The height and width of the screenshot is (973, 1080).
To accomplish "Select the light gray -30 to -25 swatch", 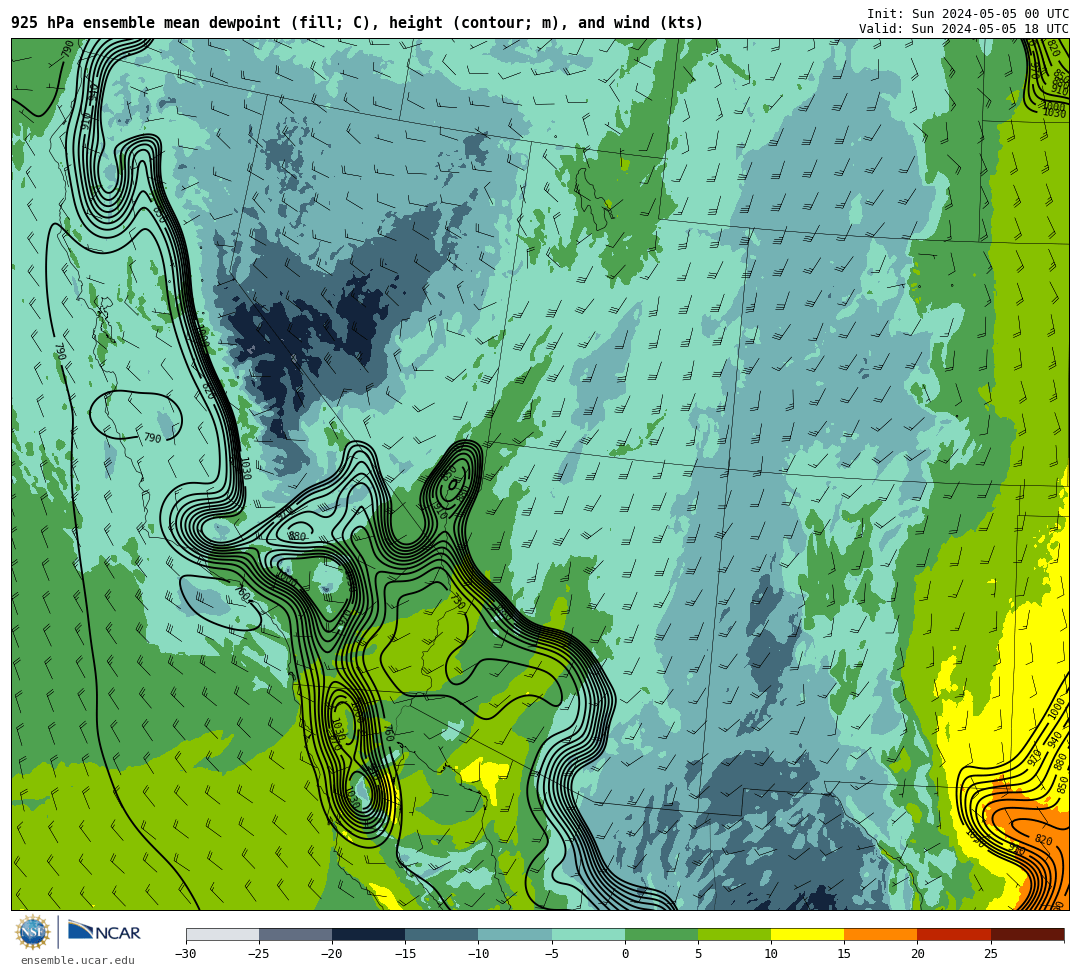I will [x=222, y=934].
